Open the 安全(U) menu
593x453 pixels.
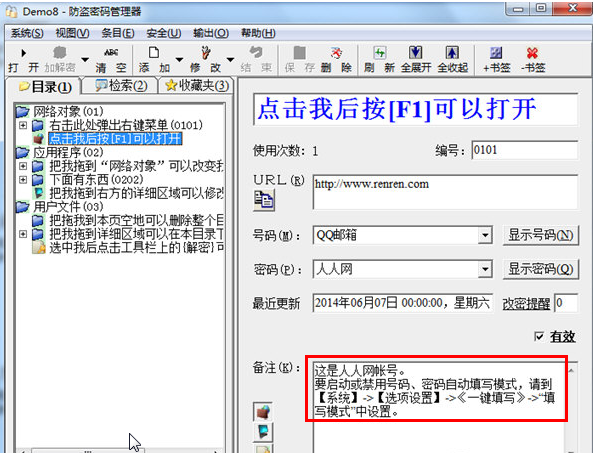pyautogui.click(x=164, y=33)
